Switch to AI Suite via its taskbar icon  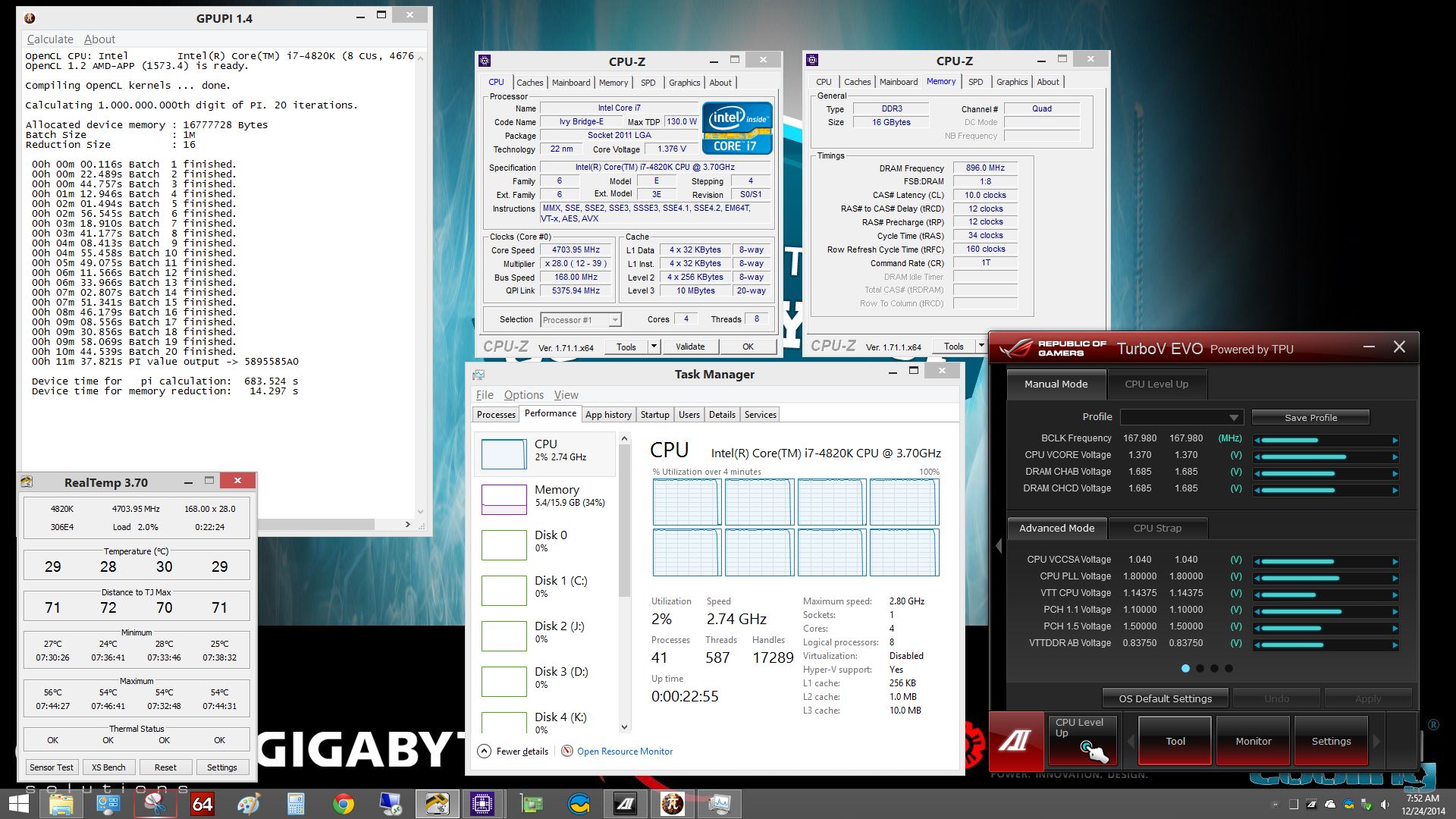[x=626, y=804]
